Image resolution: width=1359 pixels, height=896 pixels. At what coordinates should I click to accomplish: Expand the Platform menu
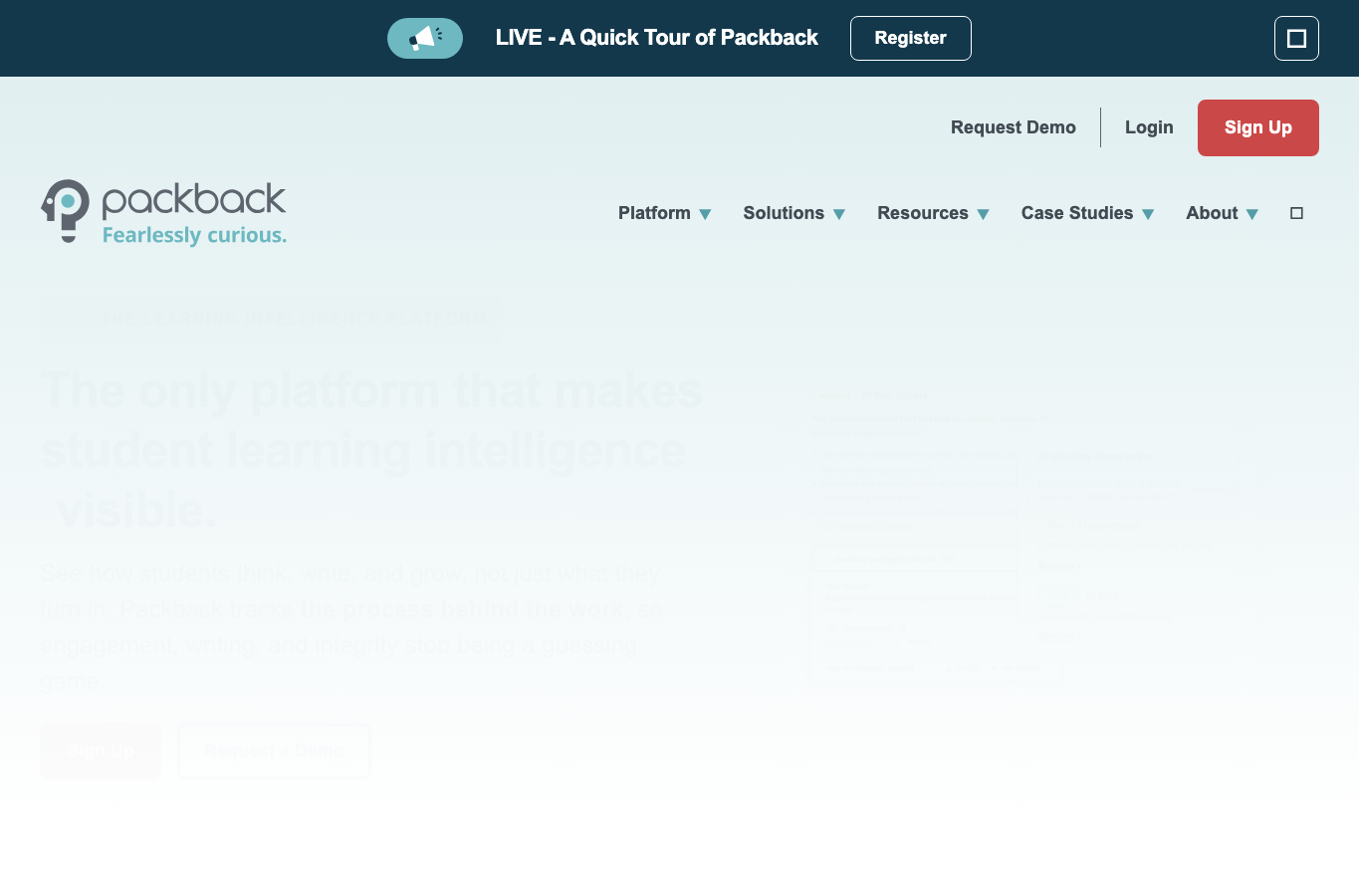(665, 213)
